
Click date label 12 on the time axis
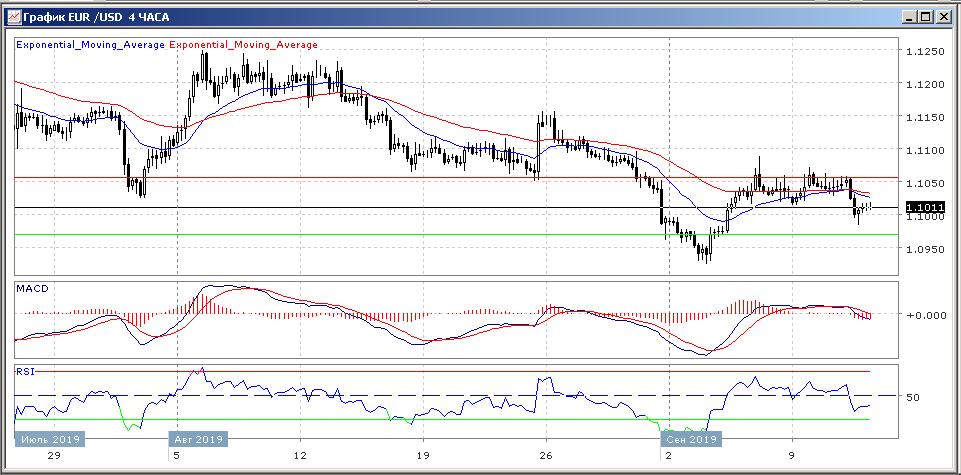click(299, 455)
